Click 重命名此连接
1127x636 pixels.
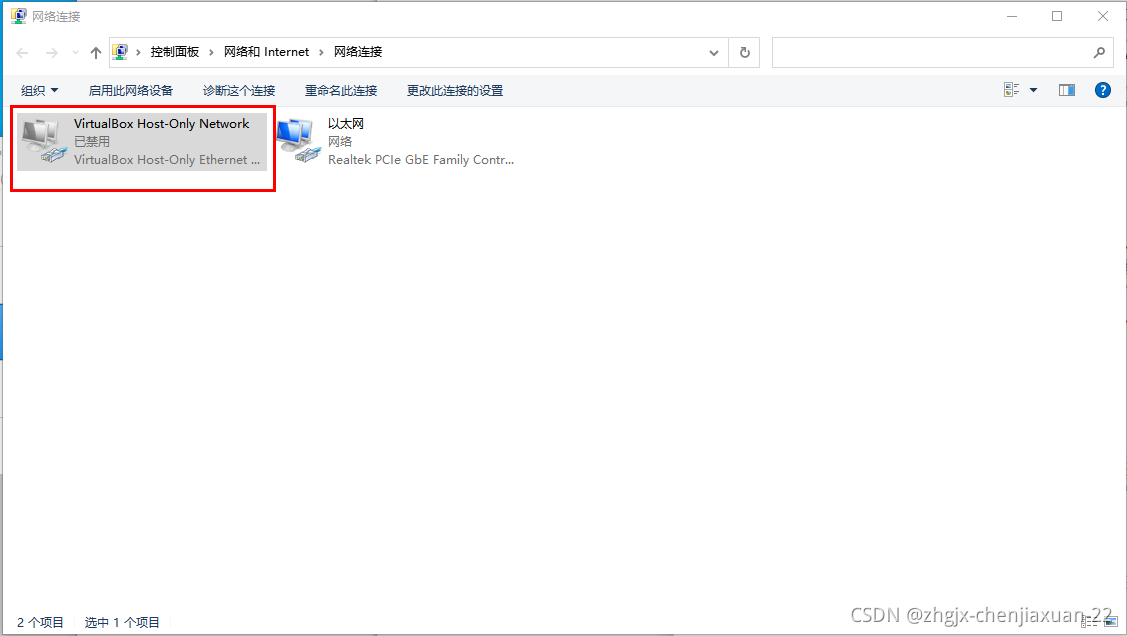[x=341, y=91]
